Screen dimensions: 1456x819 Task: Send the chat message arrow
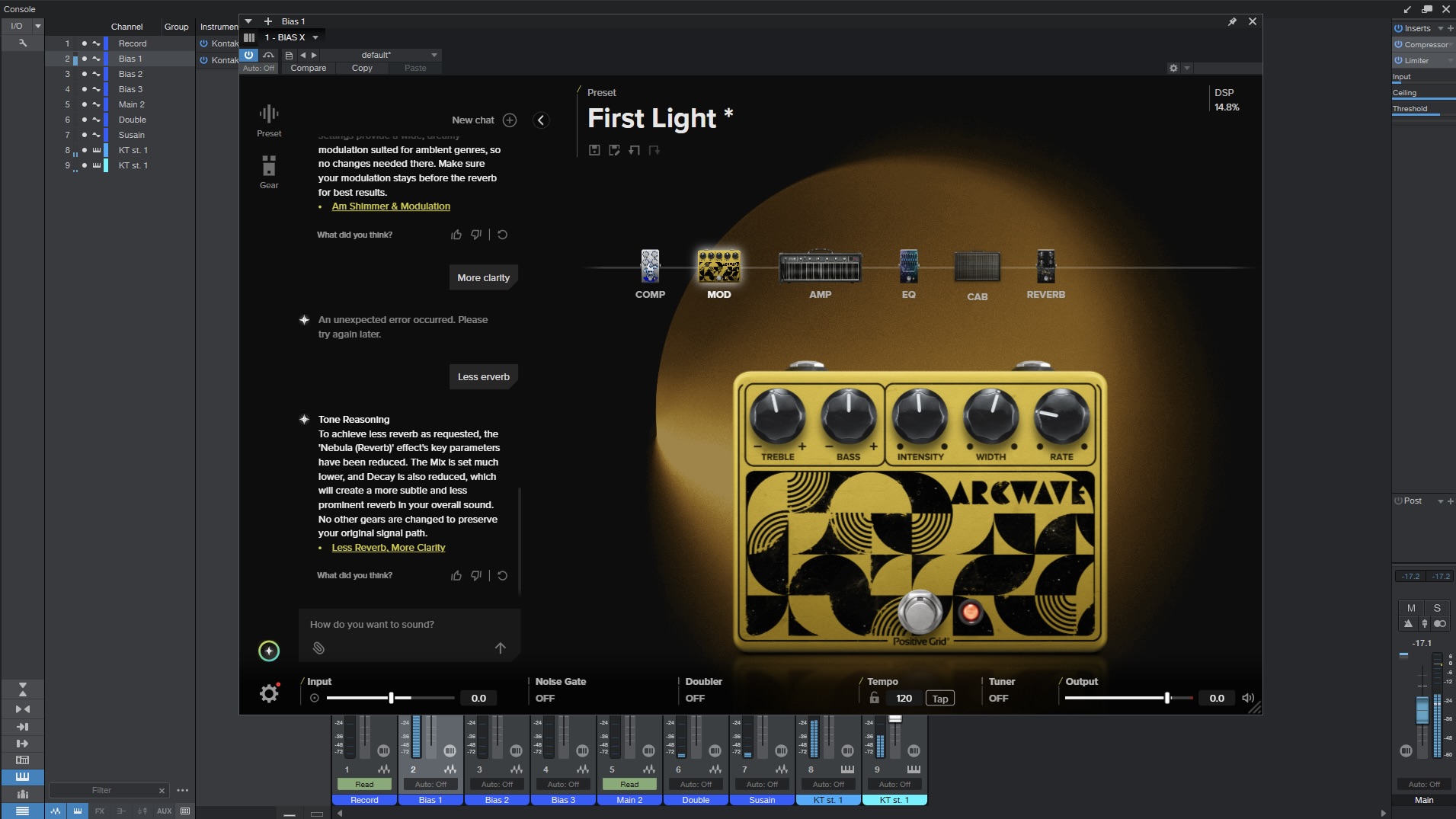500,648
